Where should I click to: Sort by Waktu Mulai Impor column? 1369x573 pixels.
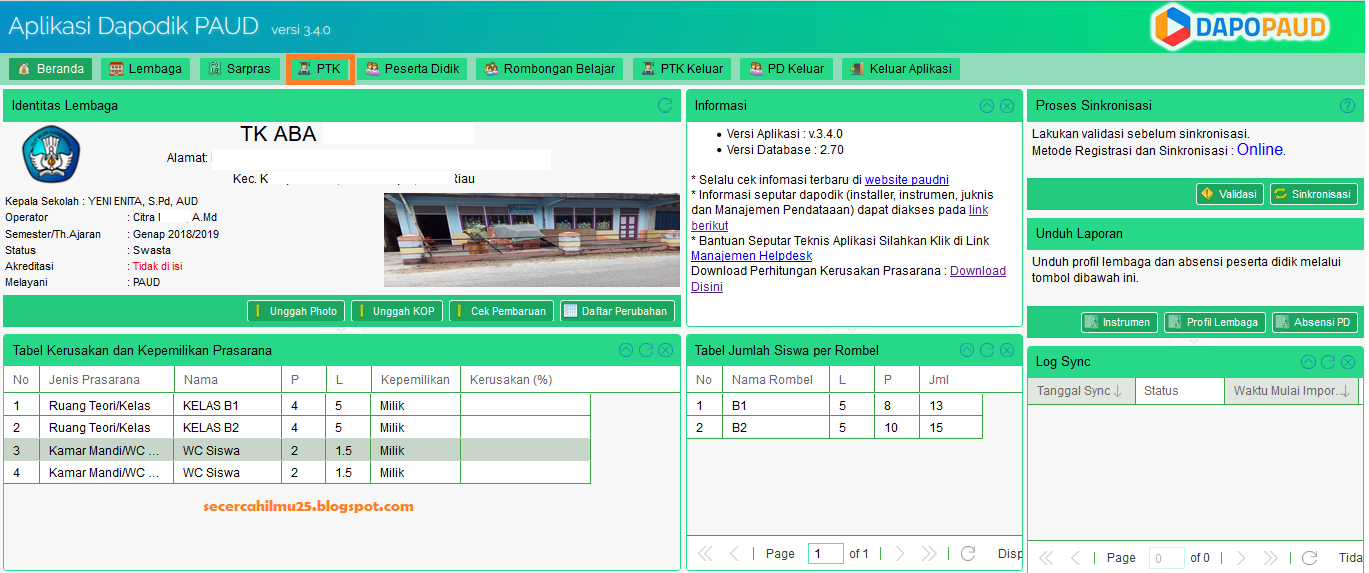1291,391
